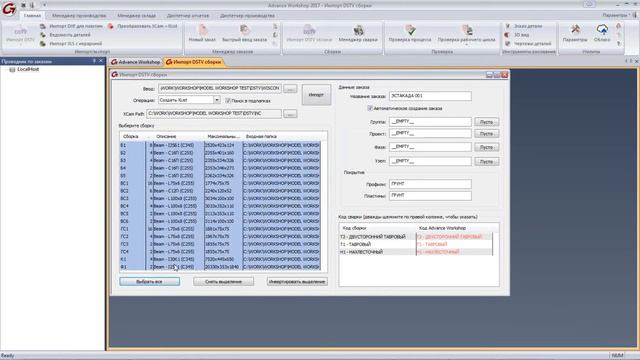Click the Профили coating input field

click(x=430, y=184)
